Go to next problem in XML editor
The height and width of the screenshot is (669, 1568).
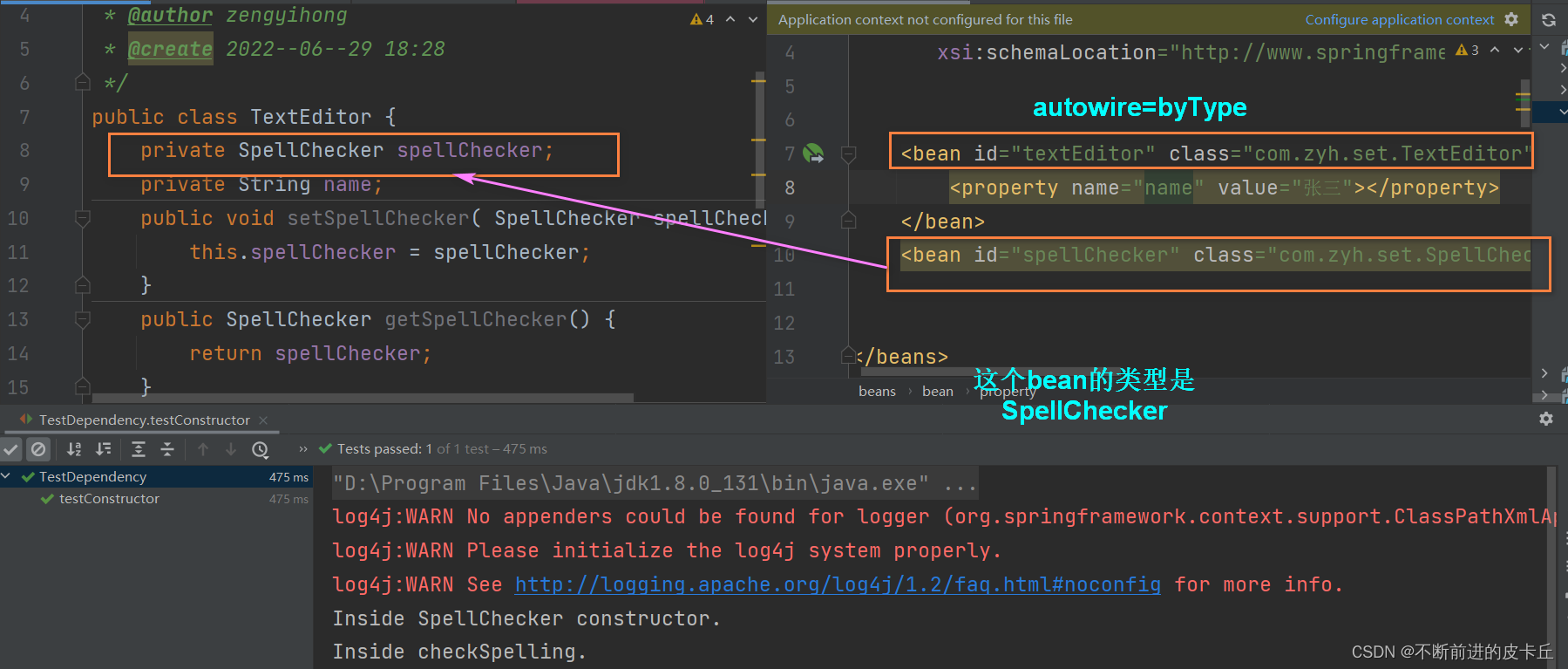1517,51
